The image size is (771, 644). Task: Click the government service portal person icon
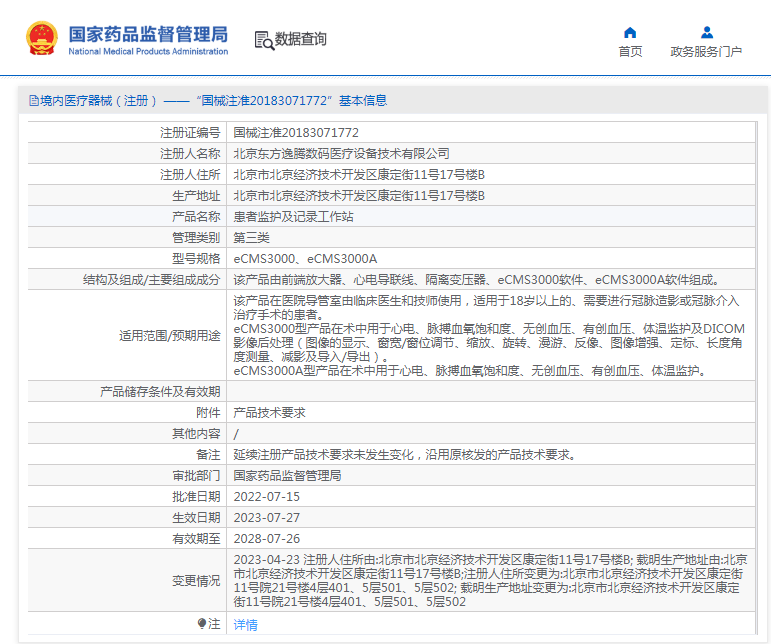707,32
